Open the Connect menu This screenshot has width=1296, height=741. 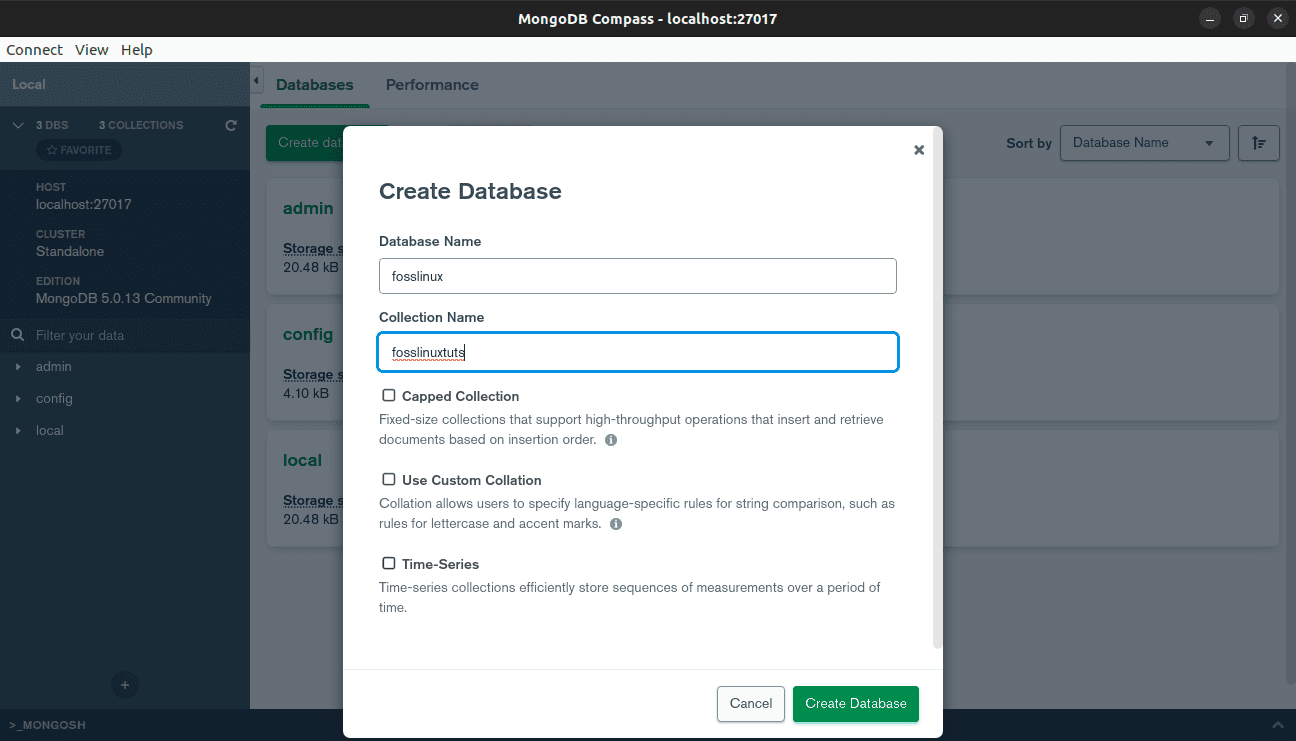coord(34,50)
